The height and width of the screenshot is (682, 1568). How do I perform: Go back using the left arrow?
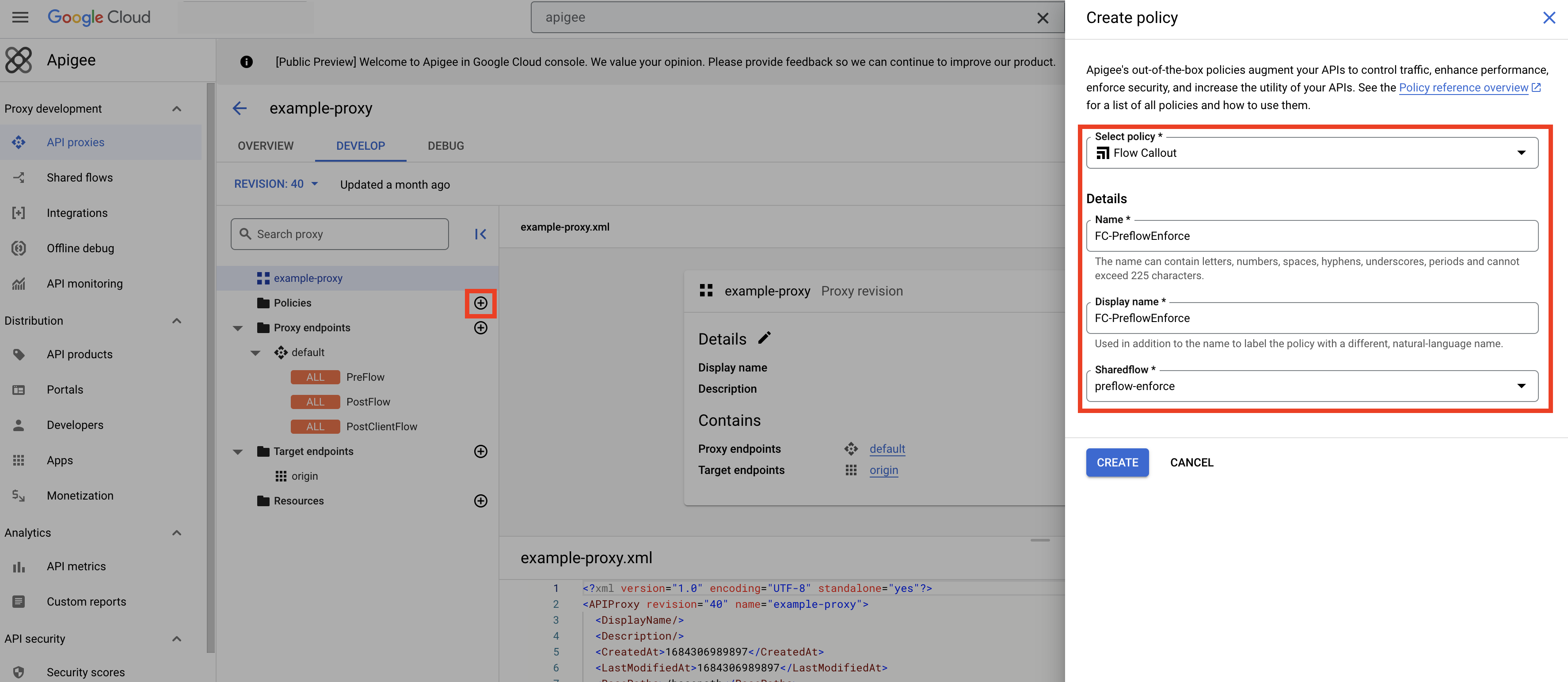click(x=240, y=108)
